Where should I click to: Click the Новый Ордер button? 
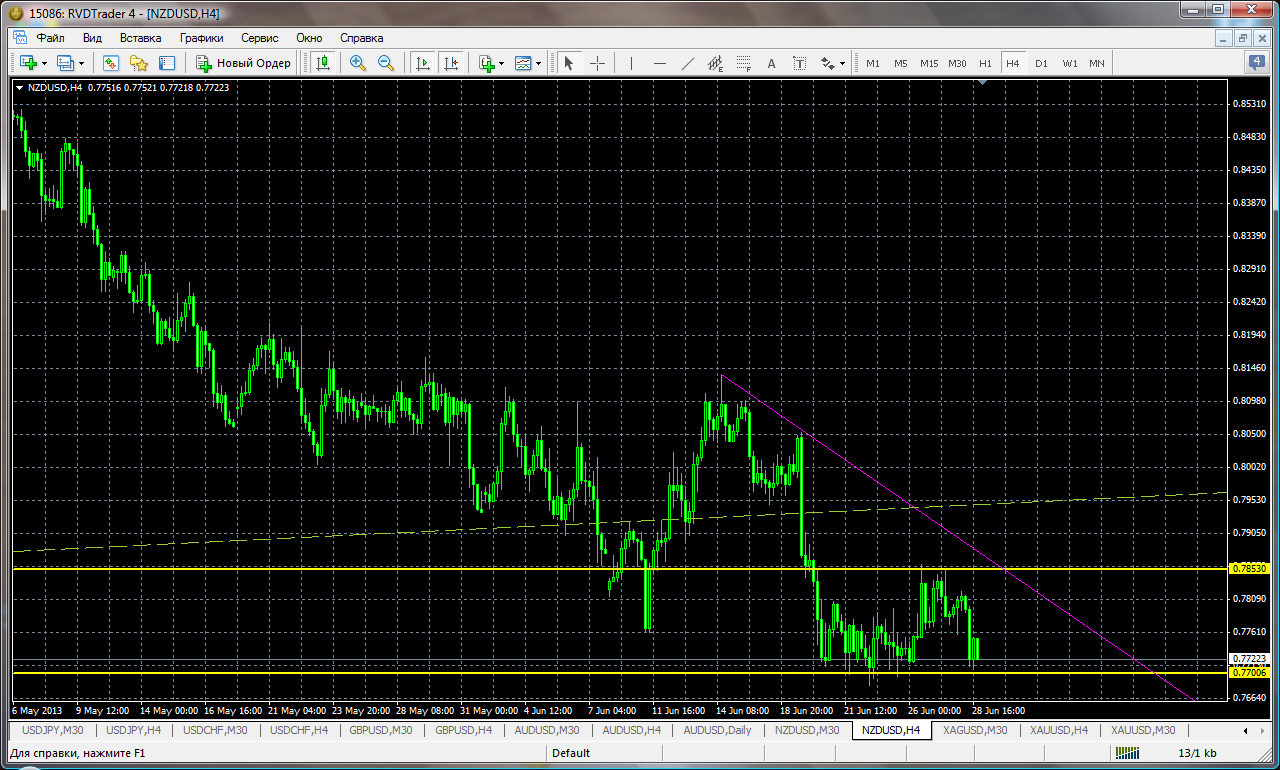pos(243,63)
